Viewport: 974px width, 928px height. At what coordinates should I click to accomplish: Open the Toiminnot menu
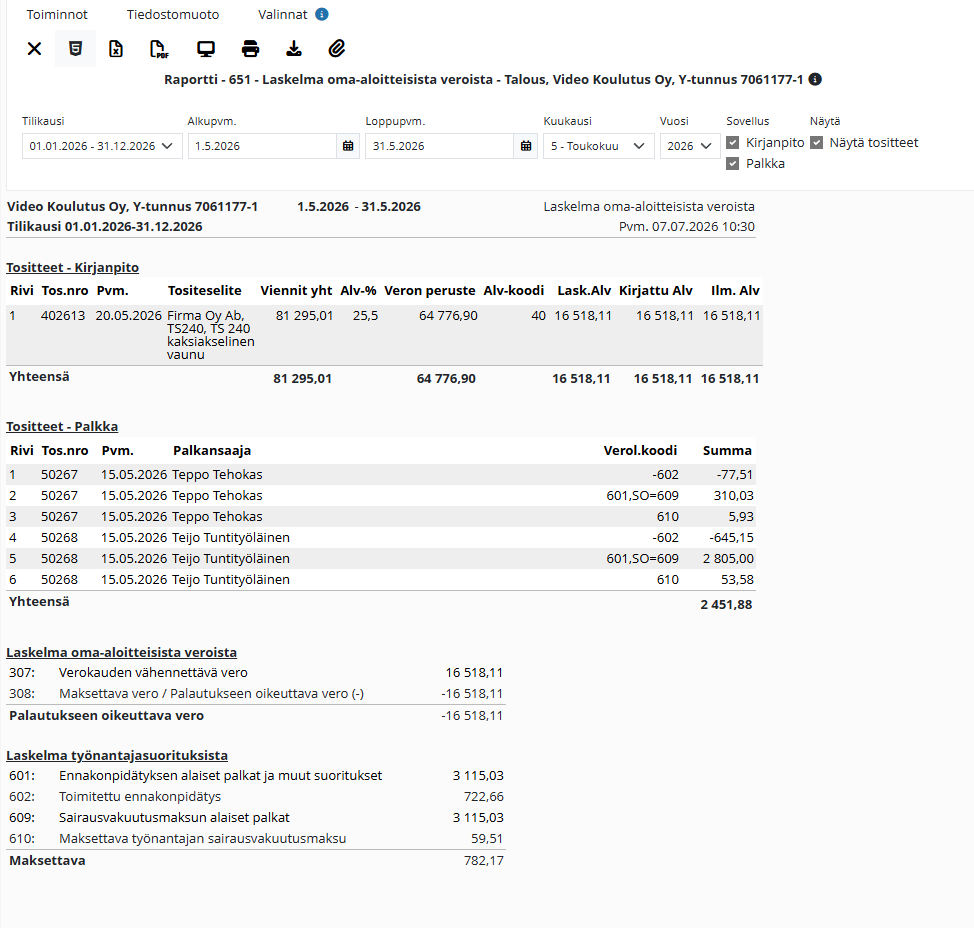coord(57,14)
